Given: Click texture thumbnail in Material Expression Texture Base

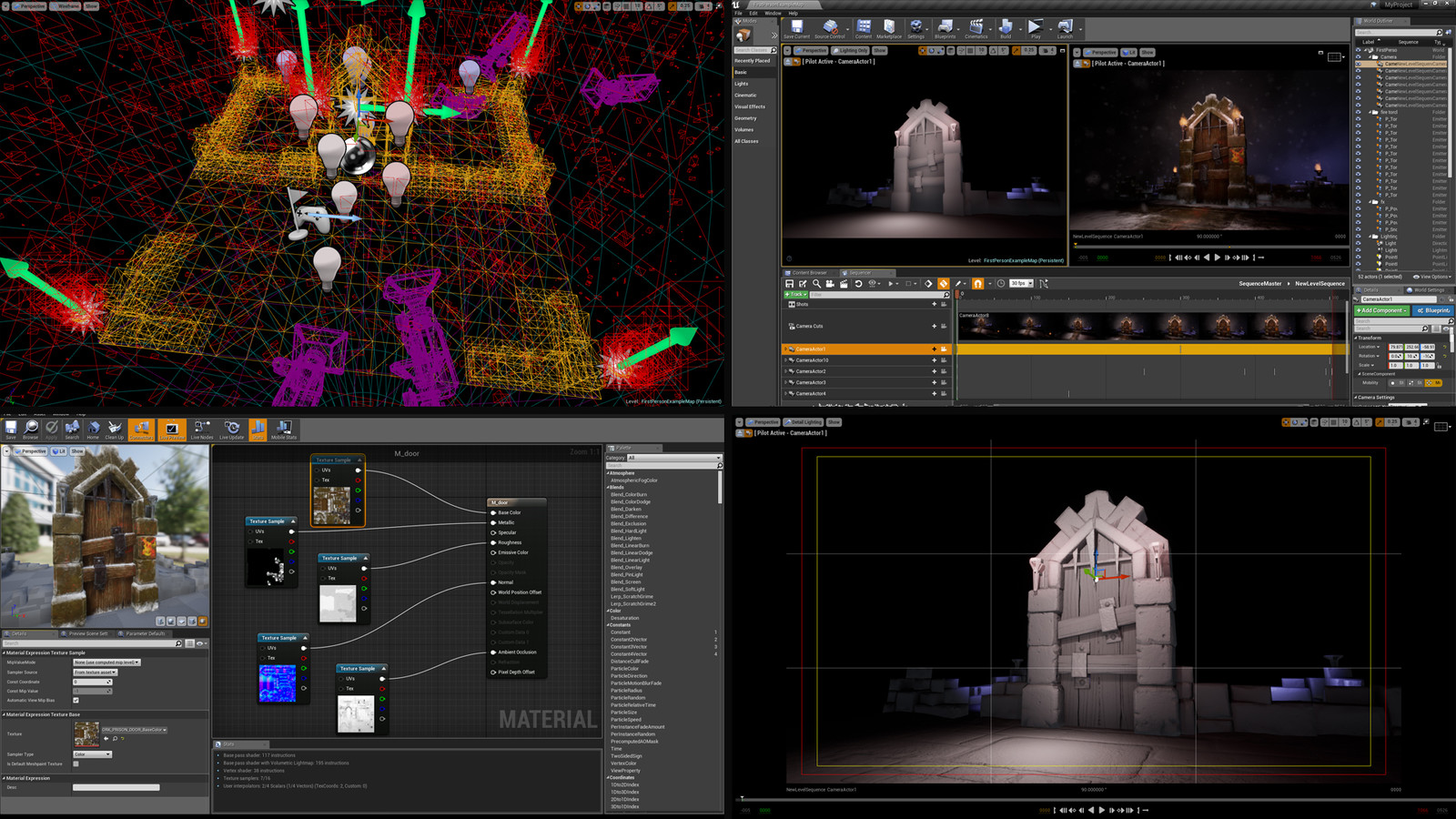Looking at the screenshot, I should 86,734.
